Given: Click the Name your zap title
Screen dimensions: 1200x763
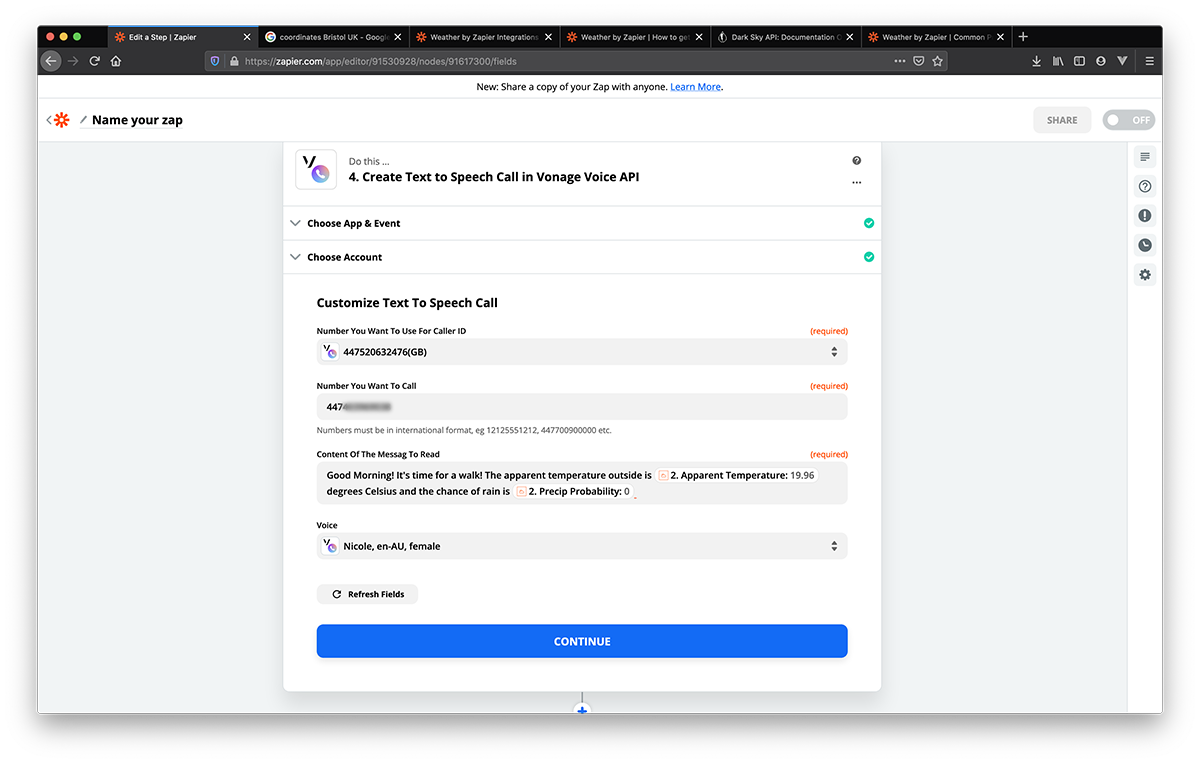Looking at the screenshot, I should (x=137, y=120).
